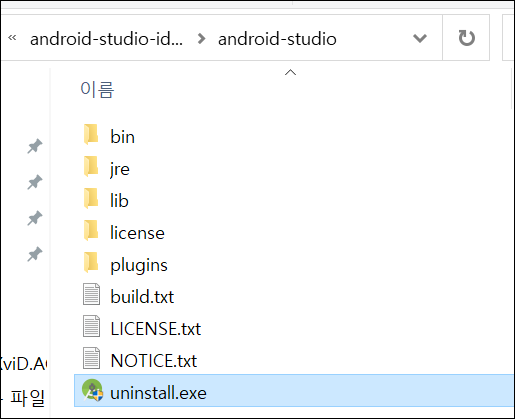515x419 pixels.
Task: Select LICENSE.txt file name
Action: pos(156,329)
